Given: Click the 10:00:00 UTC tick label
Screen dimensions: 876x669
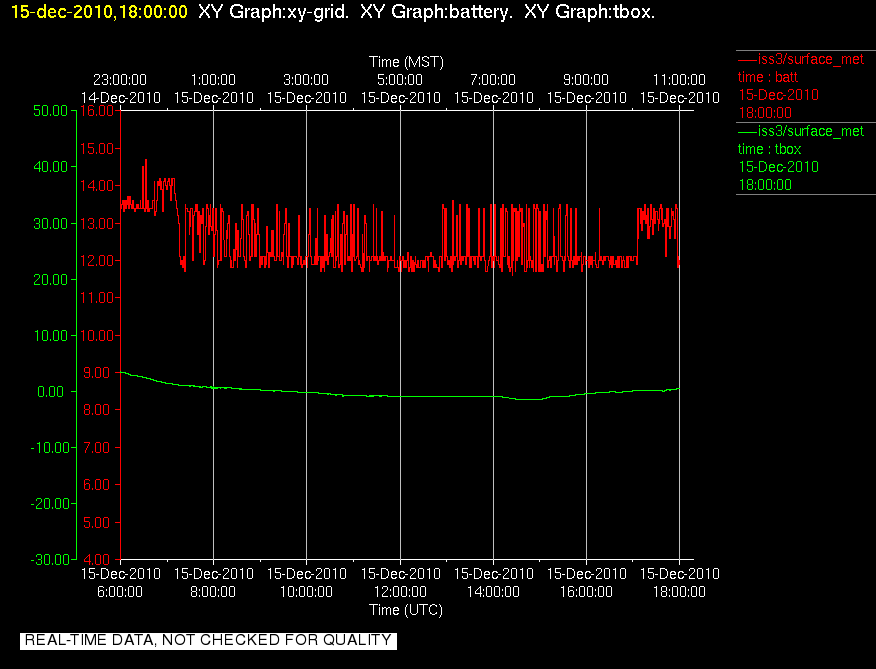Looking at the screenshot, I should 306,592.
